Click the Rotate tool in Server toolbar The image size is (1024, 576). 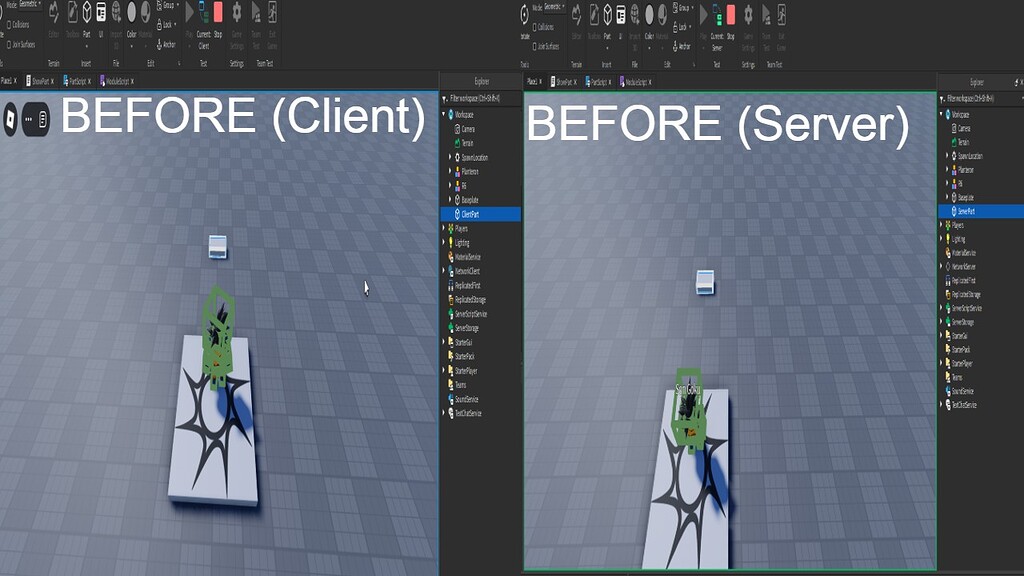click(x=525, y=16)
